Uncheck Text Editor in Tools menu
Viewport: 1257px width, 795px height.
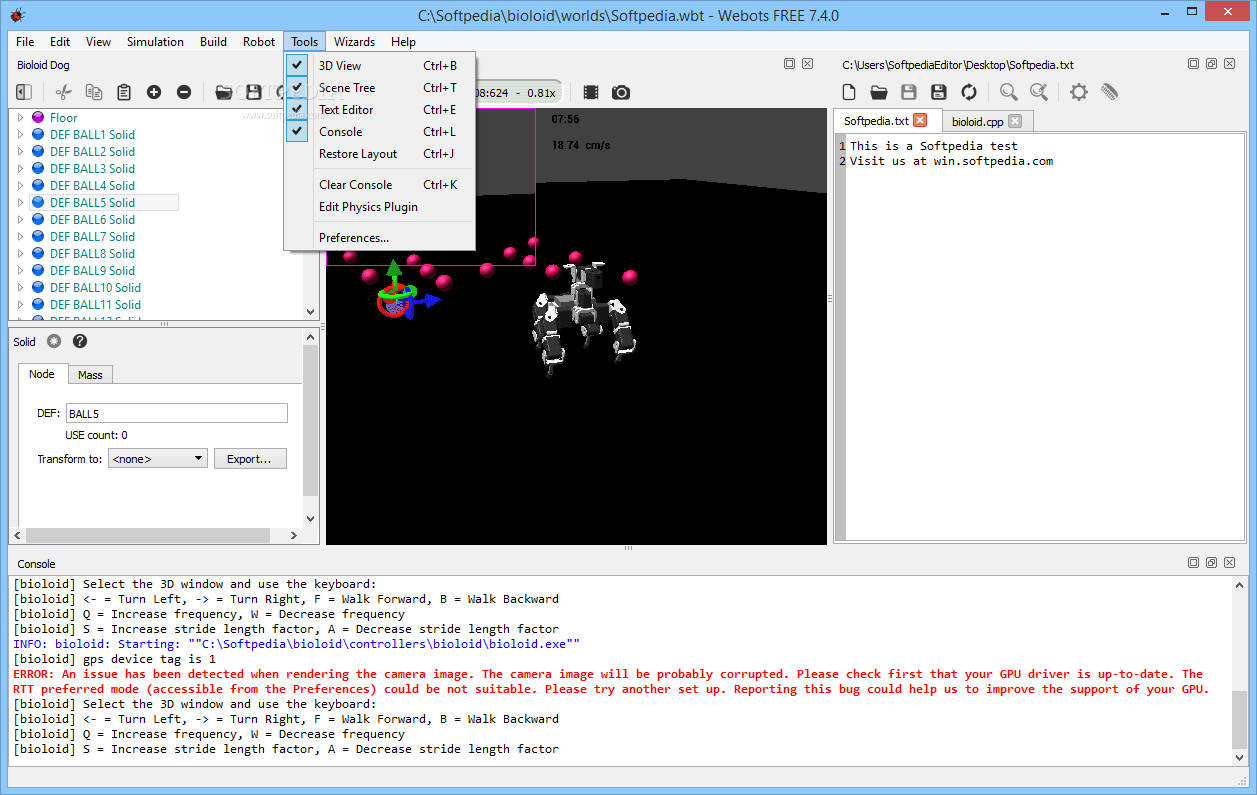click(297, 109)
